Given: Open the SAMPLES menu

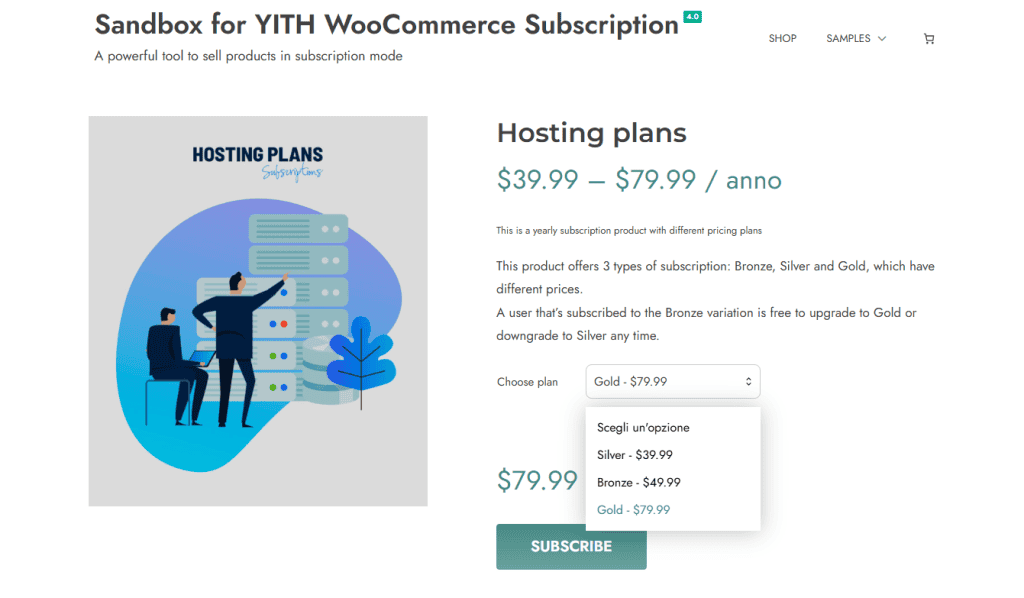Looking at the screenshot, I should (848, 38).
